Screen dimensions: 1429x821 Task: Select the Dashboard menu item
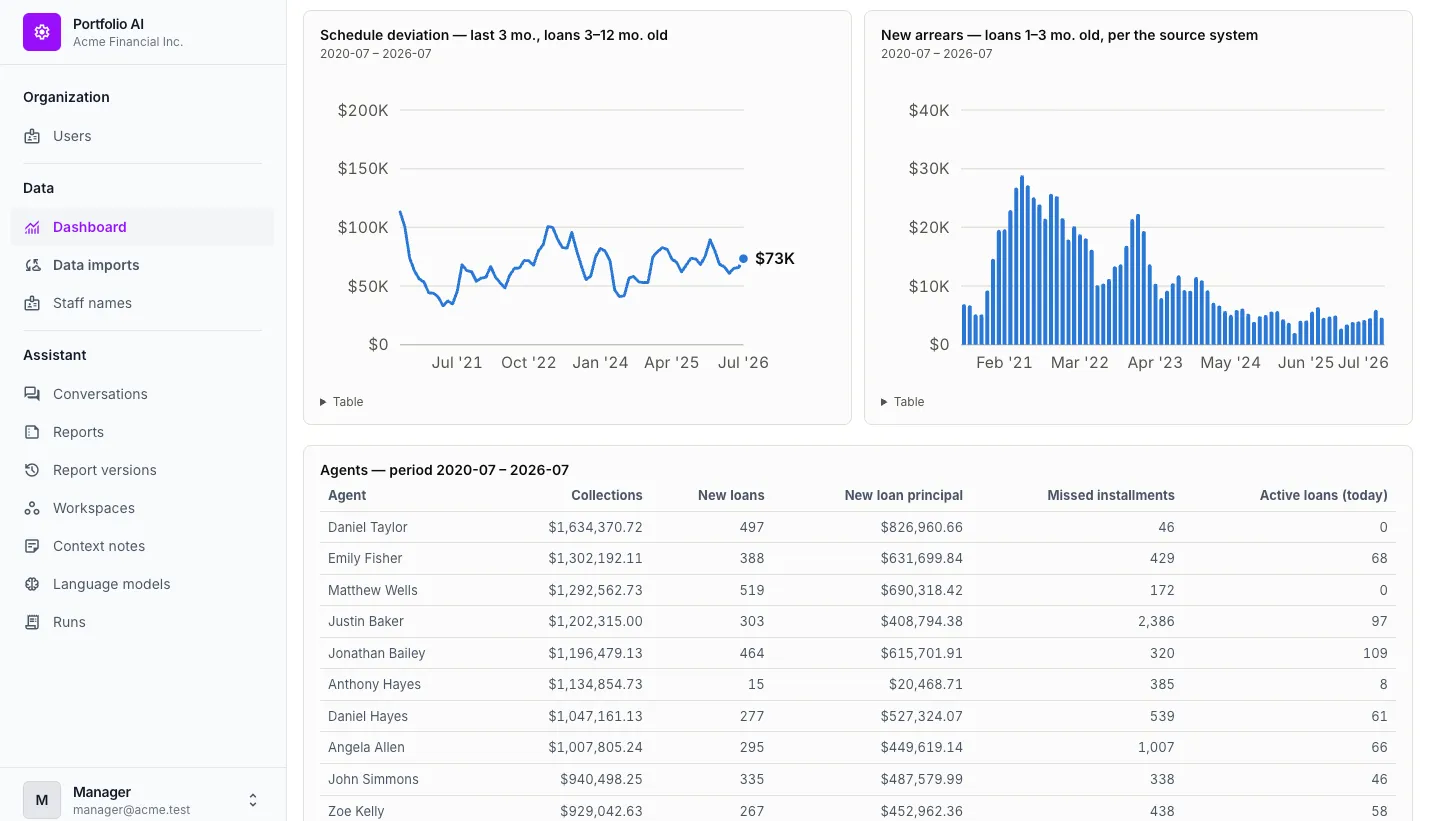point(142,227)
